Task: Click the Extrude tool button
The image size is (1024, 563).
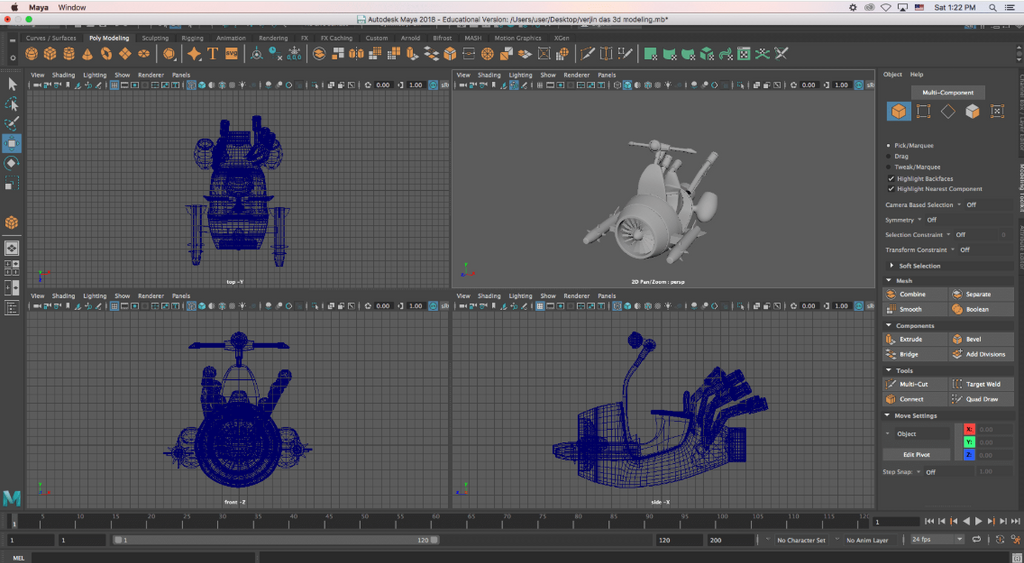Action: [911, 339]
